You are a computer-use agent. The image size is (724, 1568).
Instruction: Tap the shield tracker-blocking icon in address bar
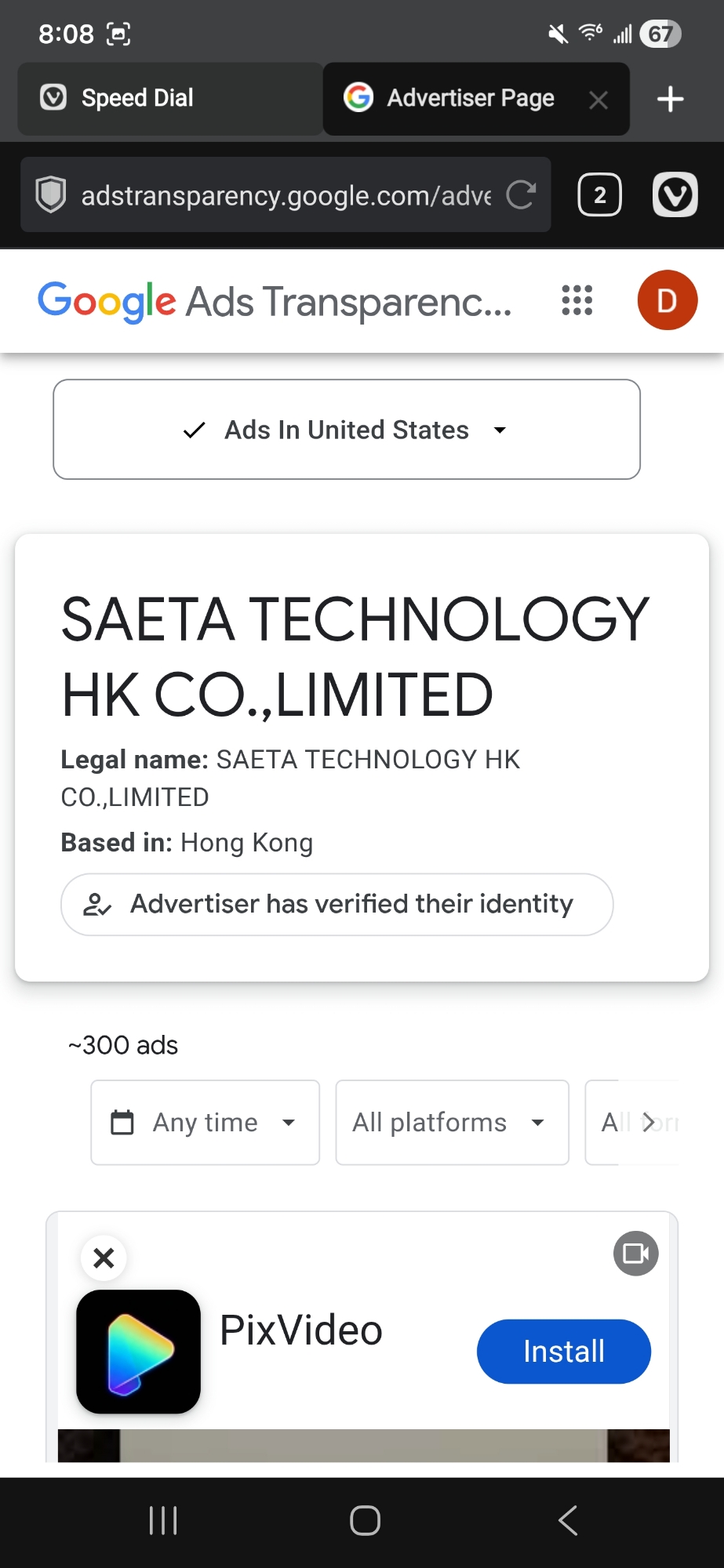pos(51,194)
